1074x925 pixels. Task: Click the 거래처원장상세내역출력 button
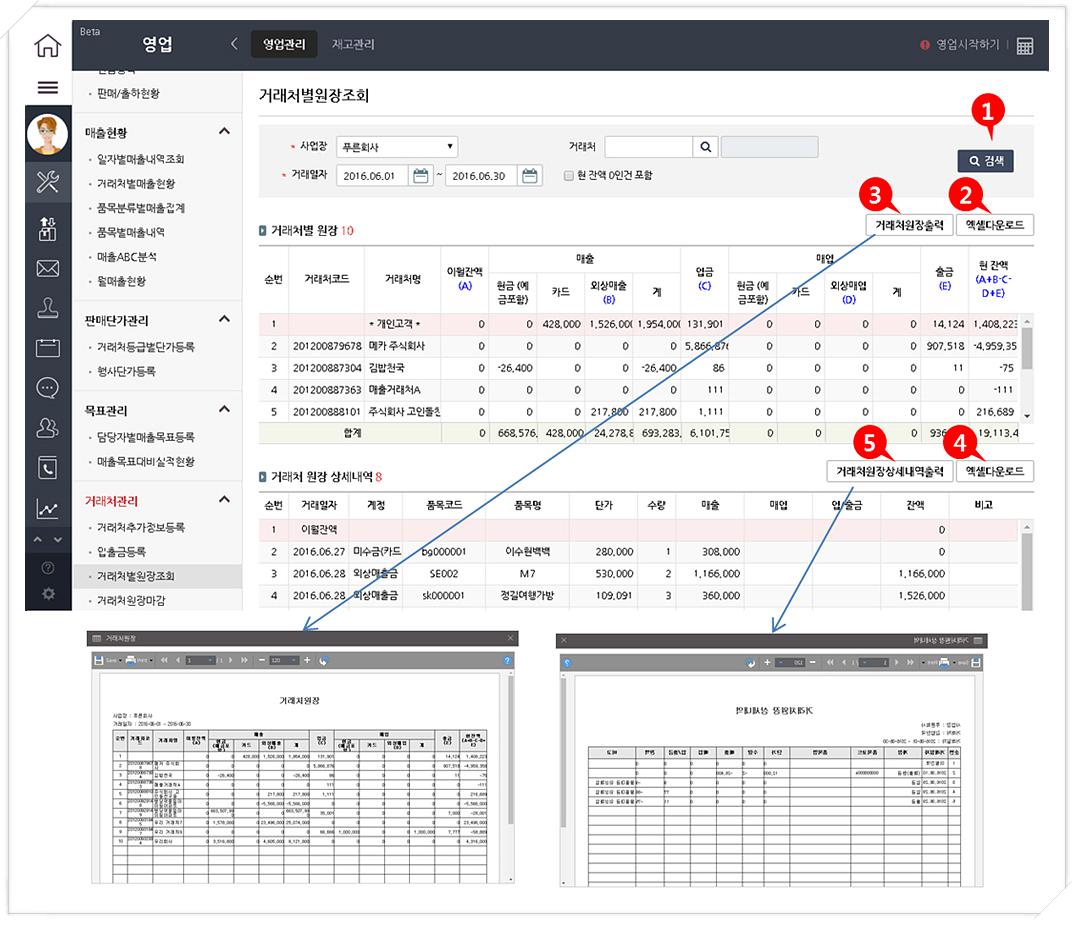click(890, 471)
